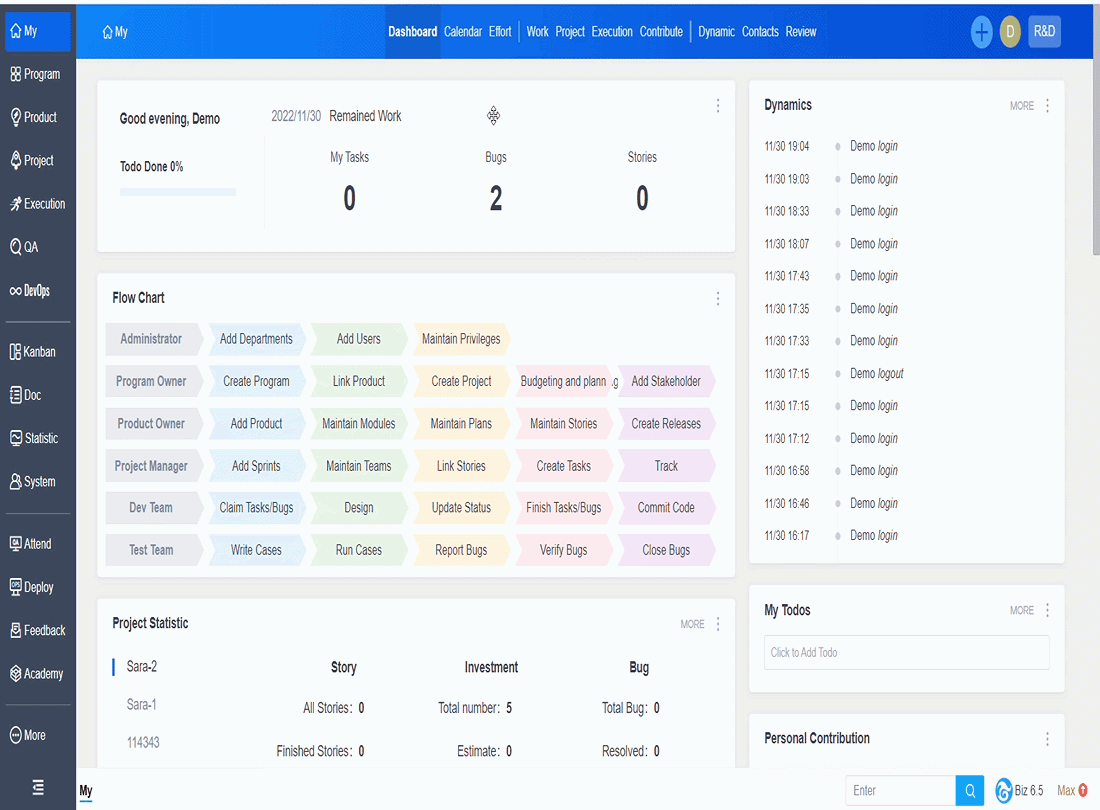
Task: Switch to the Contribute tab
Action: (661, 32)
